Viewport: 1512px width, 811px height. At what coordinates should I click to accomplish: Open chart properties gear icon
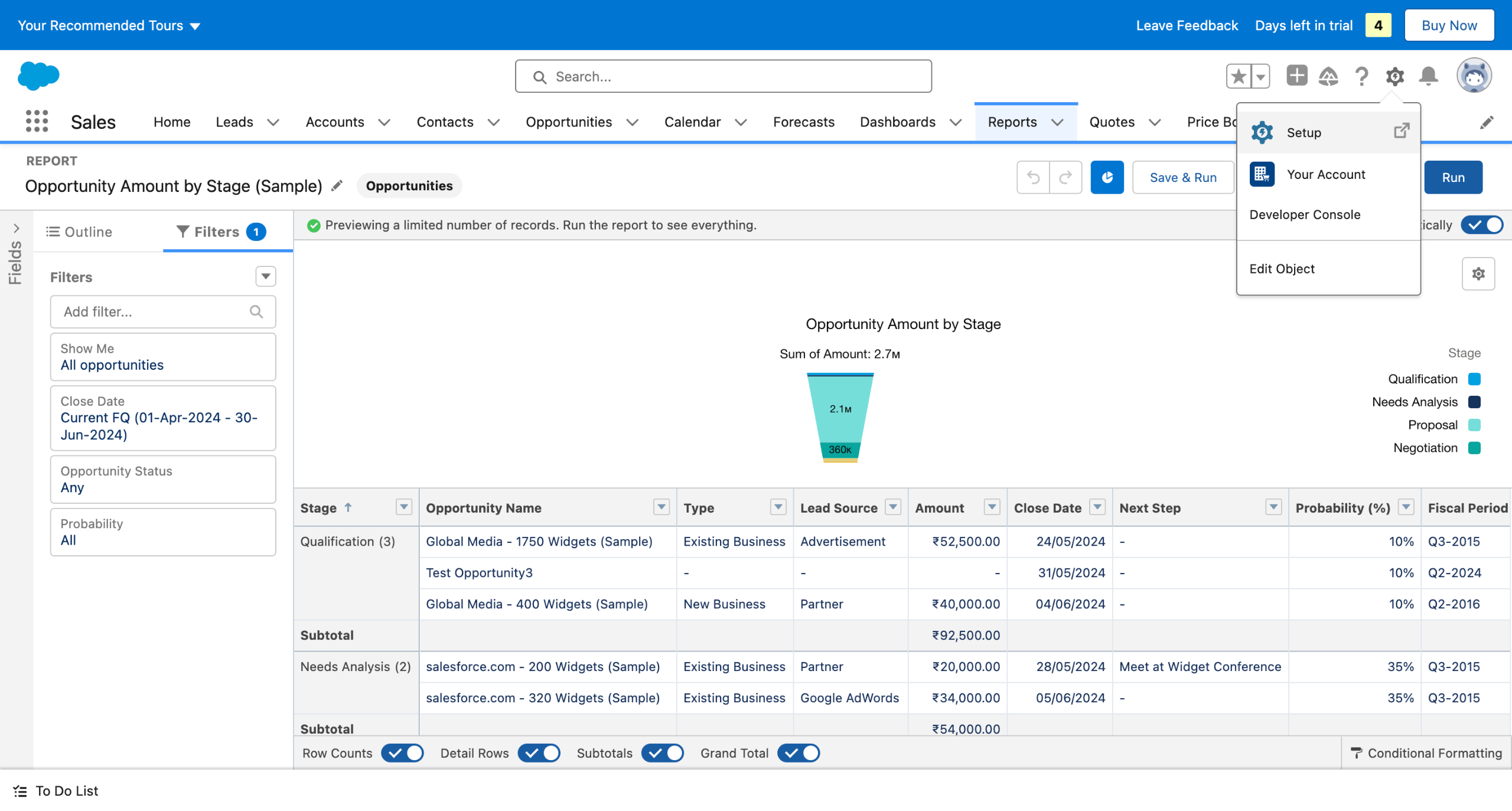1478,273
